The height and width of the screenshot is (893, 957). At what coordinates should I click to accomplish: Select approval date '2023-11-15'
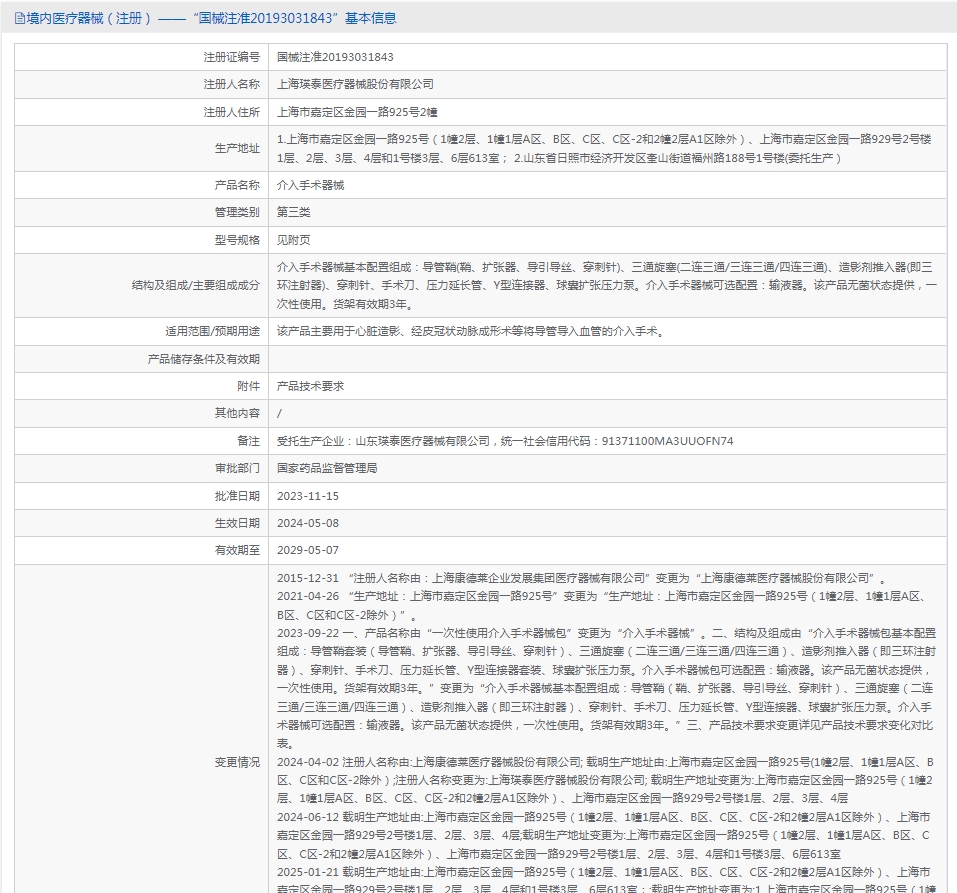tap(308, 496)
